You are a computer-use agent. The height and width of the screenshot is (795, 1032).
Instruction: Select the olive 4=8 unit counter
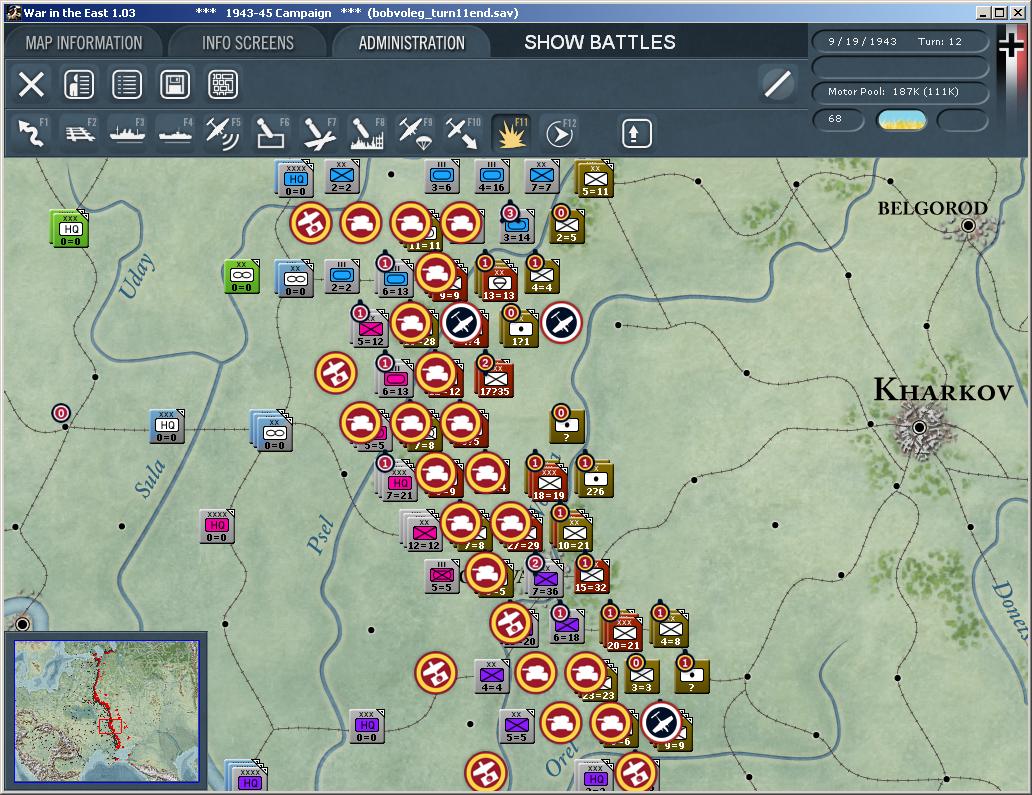pos(670,628)
